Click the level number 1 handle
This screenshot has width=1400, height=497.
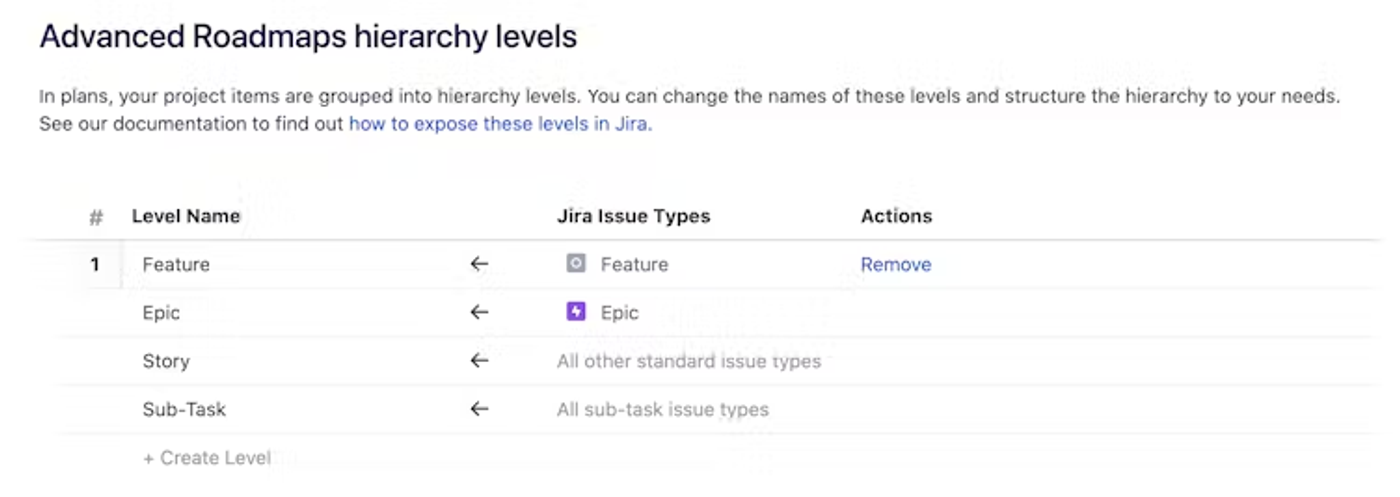click(95, 264)
